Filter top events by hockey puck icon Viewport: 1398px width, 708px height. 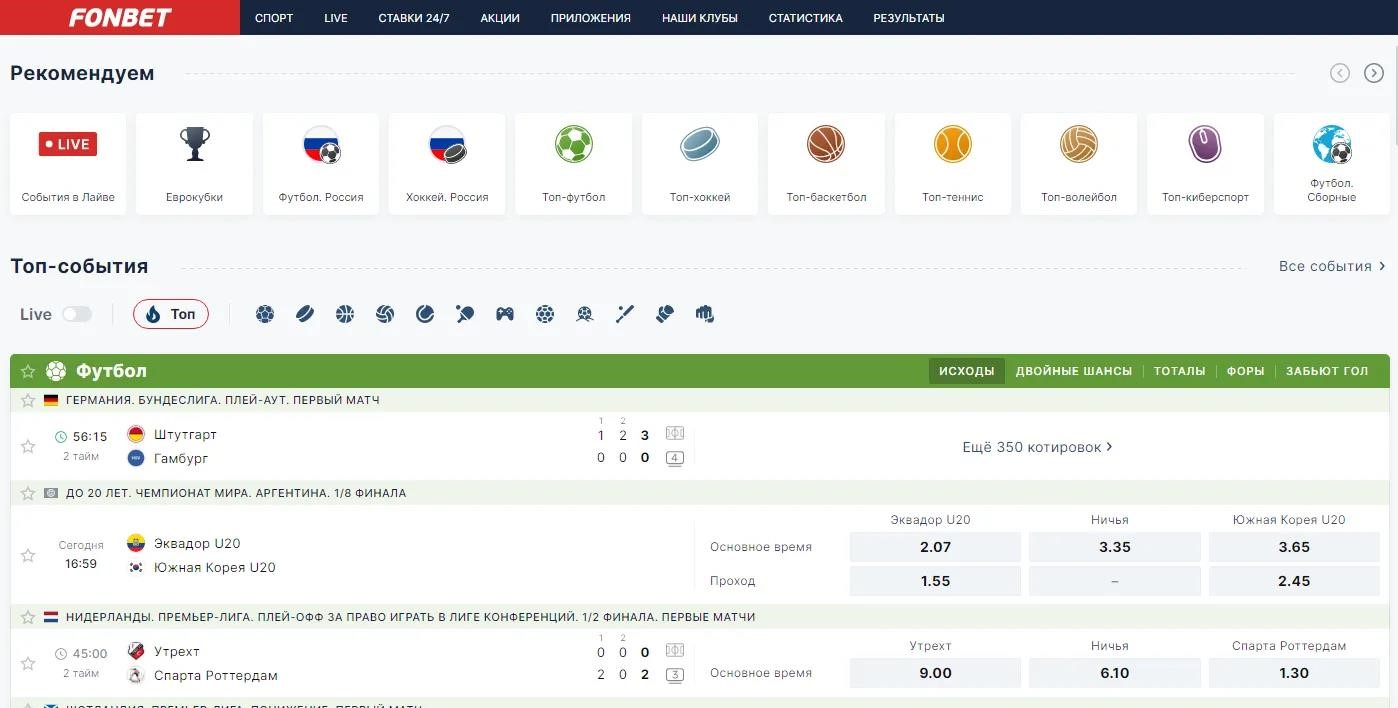[x=305, y=314]
